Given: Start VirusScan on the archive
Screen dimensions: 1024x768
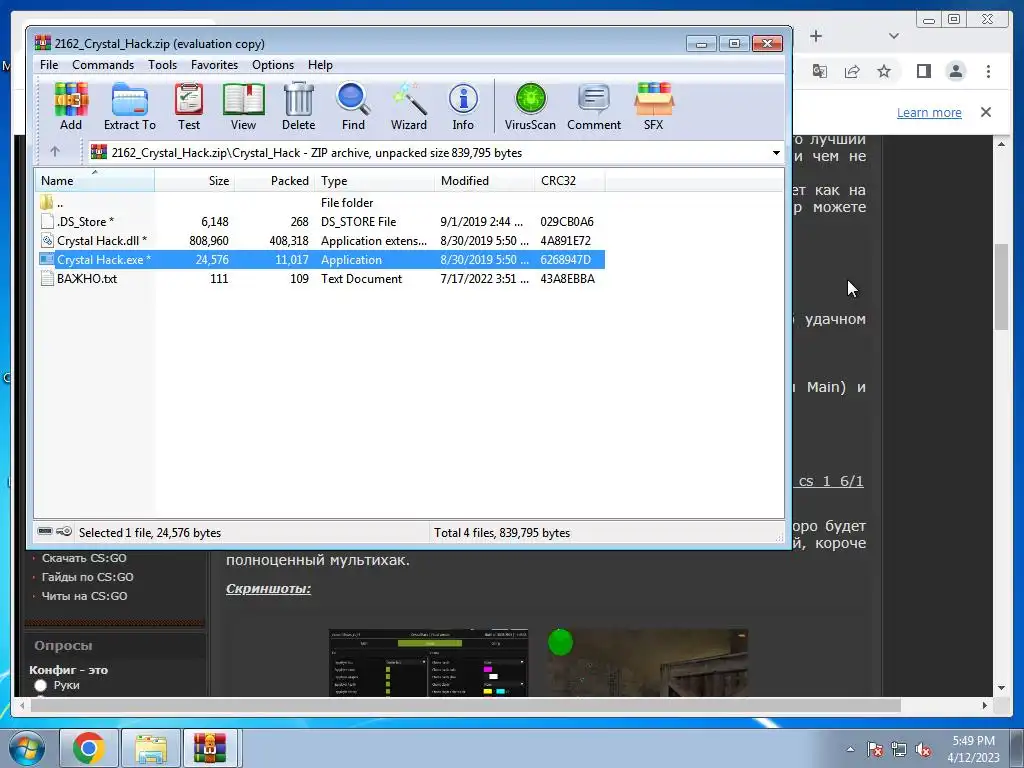Looking at the screenshot, I should click(530, 106).
